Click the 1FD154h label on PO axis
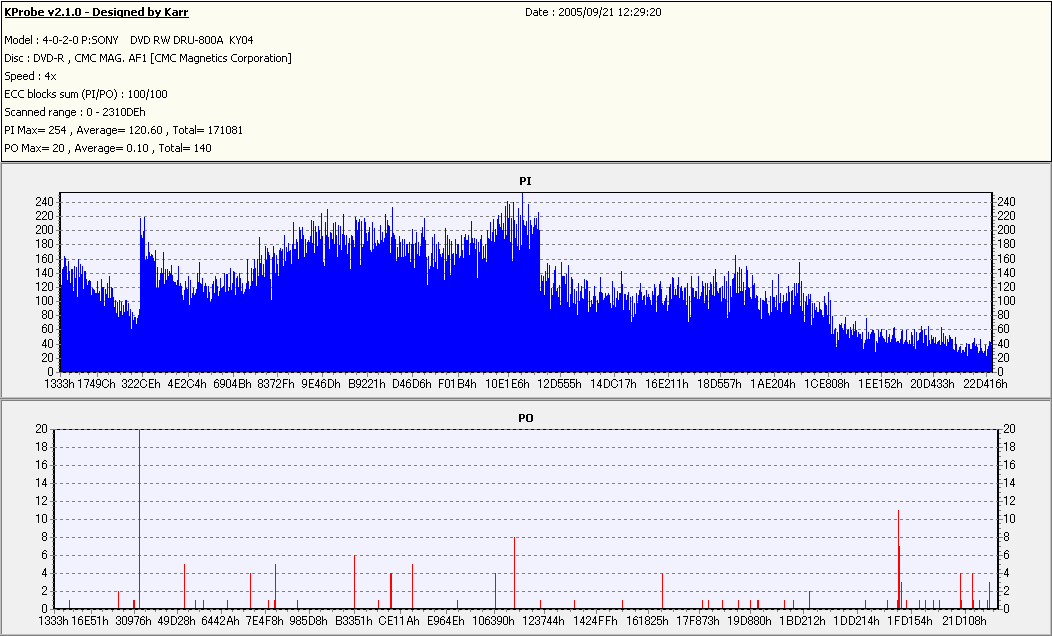The height and width of the screenshot is (636, 1052). pyautogui.click(x=910, y=621)
